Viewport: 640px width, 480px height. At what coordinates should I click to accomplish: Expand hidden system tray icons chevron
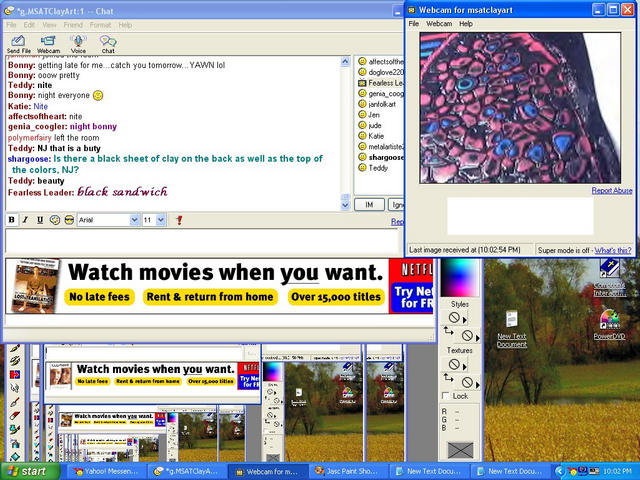click(x=560, y=471)
